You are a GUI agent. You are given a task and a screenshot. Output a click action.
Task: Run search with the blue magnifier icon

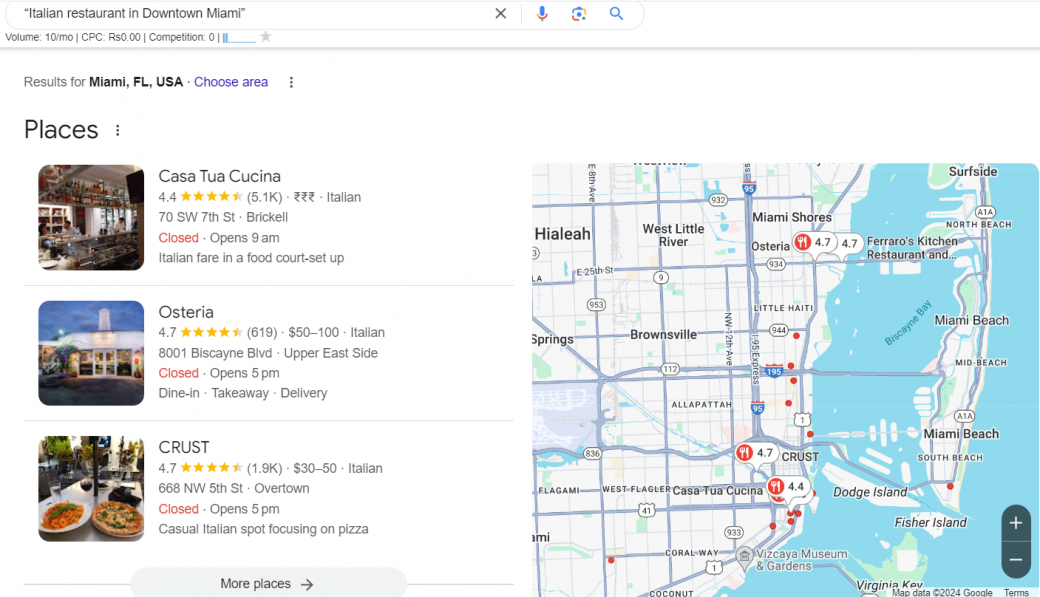click(x=616, y=13)
